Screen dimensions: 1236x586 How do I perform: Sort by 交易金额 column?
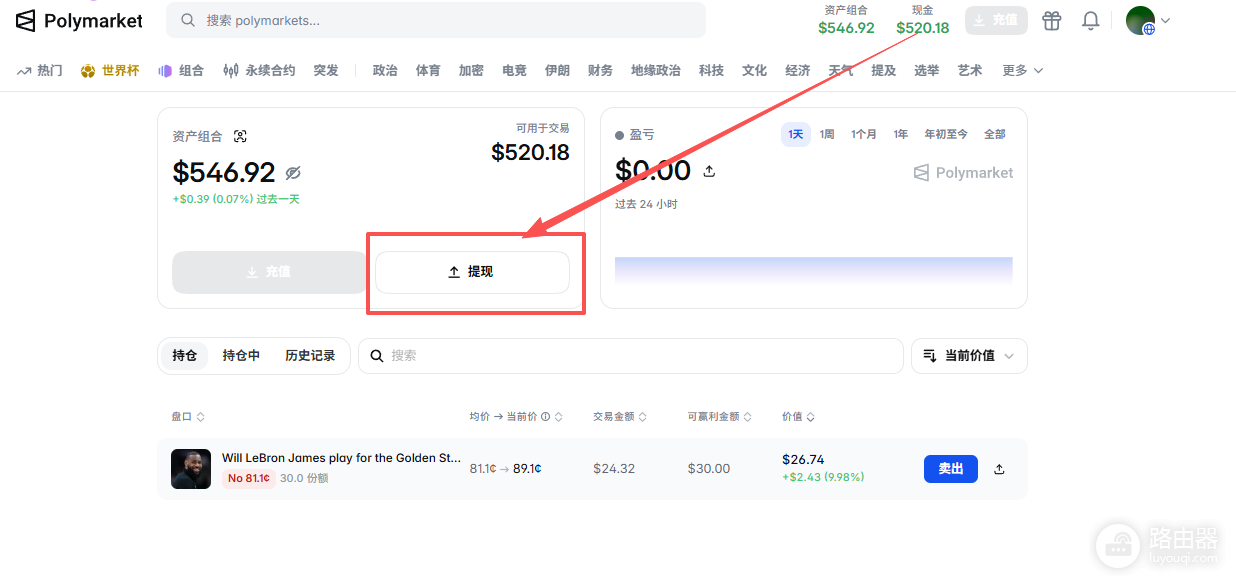(620, 417)
